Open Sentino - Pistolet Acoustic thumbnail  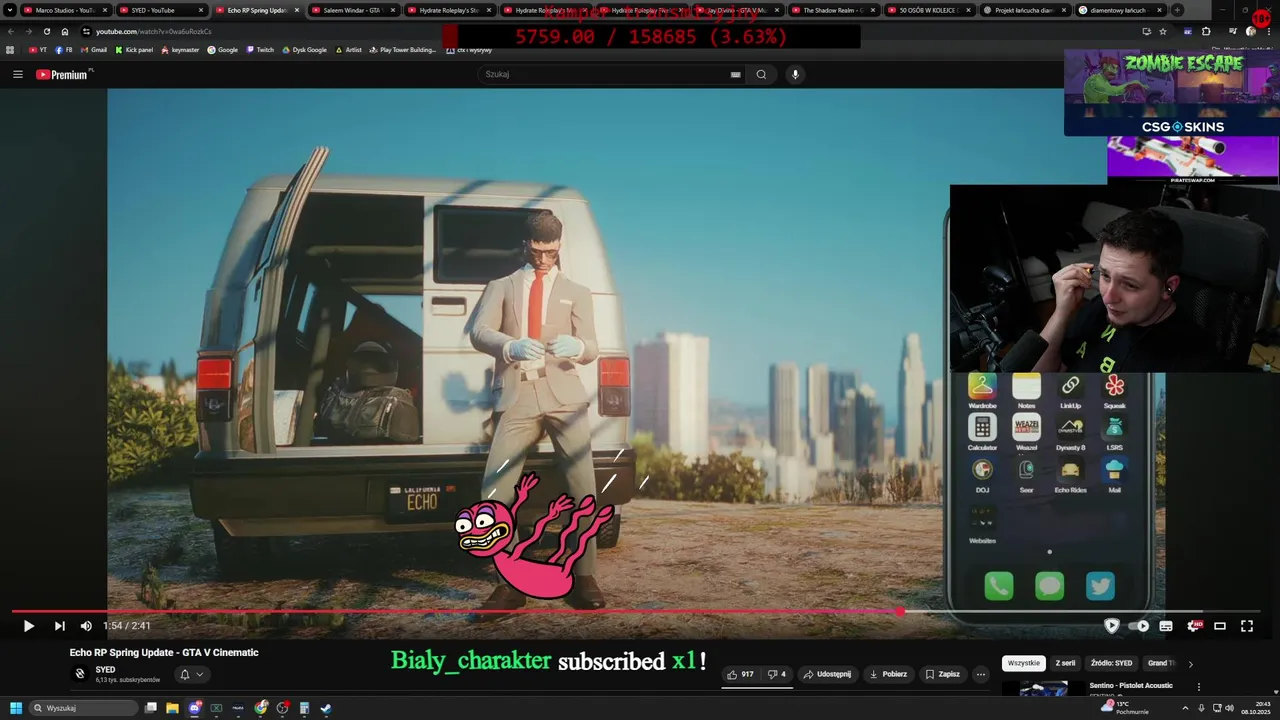point(1043,688)
